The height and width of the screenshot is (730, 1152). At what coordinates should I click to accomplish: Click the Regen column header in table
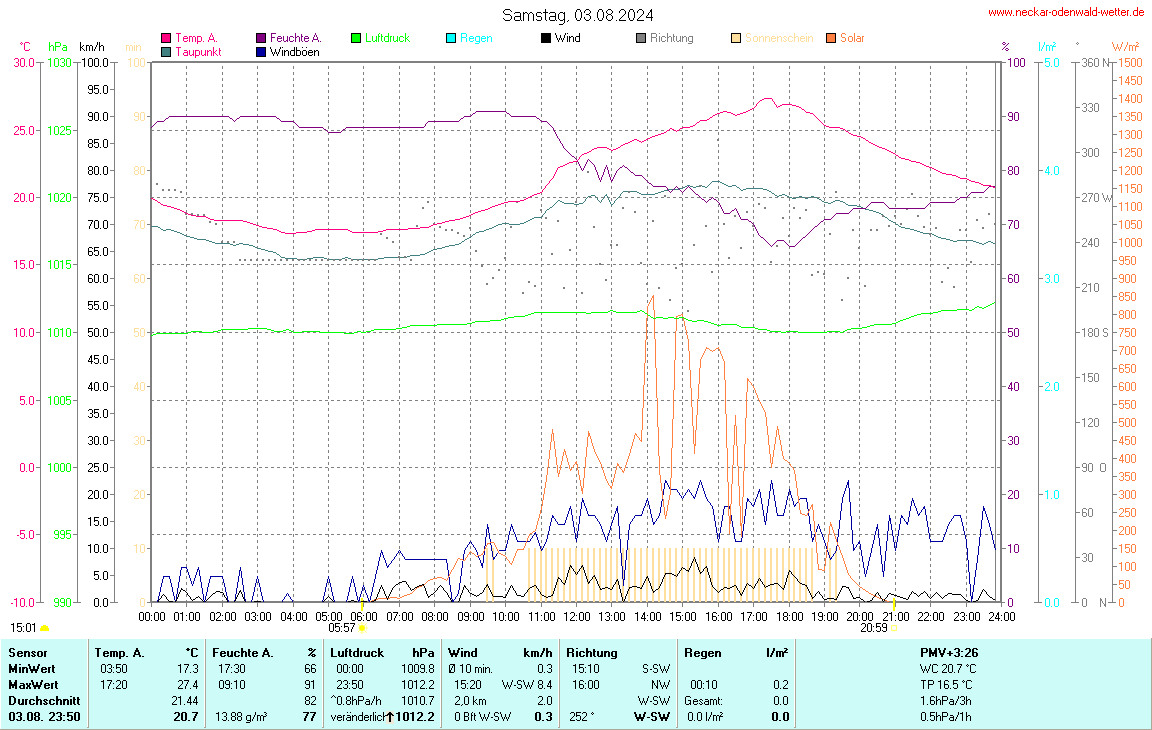click(703, 652)
